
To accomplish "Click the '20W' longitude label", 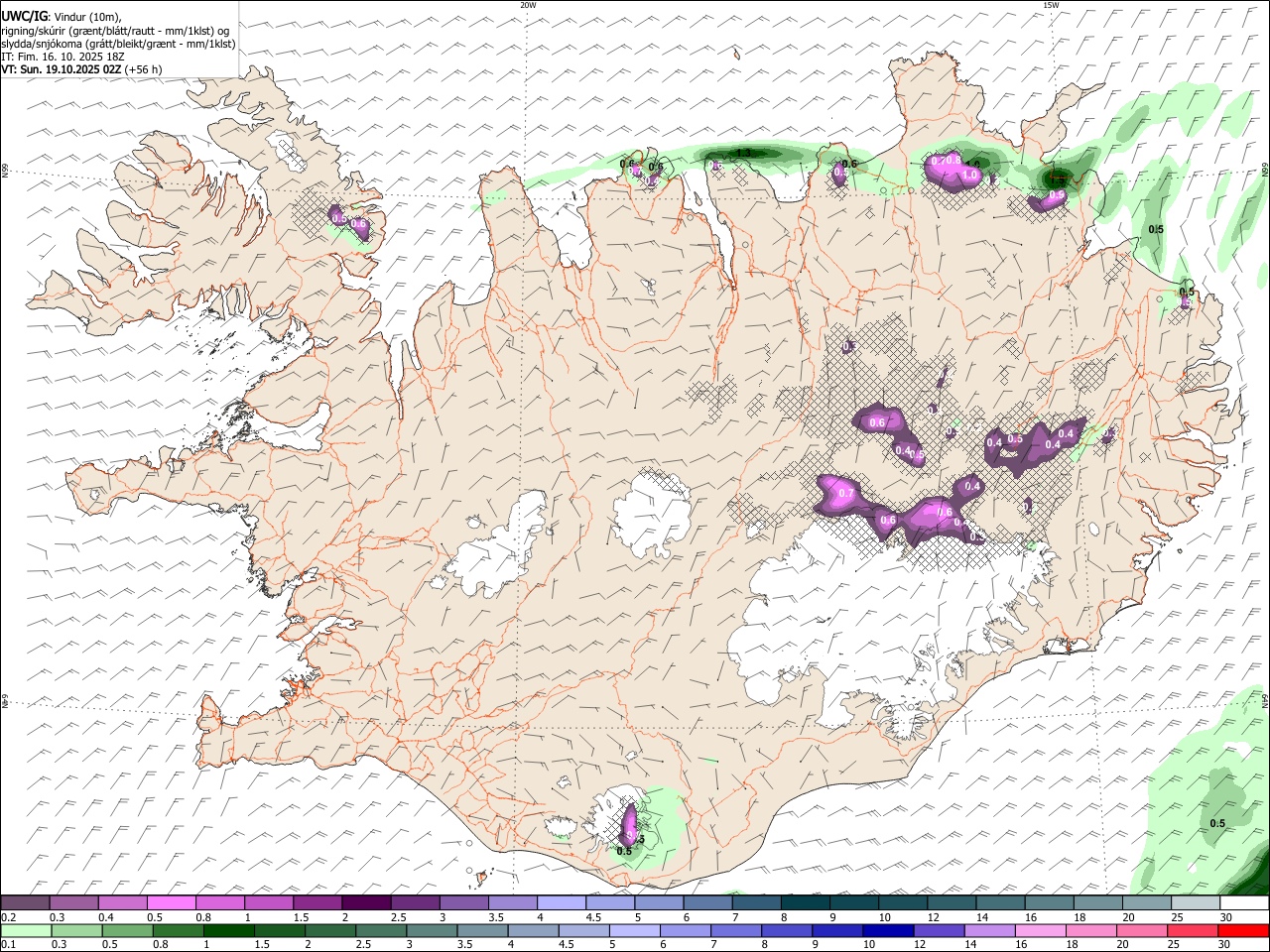I will (528, 5).
